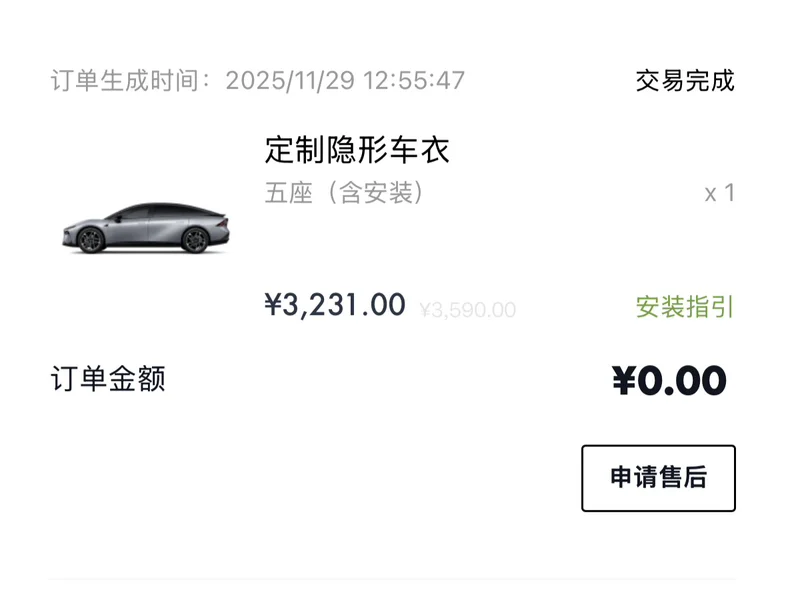
Task: Click the ¥3,231.00 discounted price
Action: (335, 305)
